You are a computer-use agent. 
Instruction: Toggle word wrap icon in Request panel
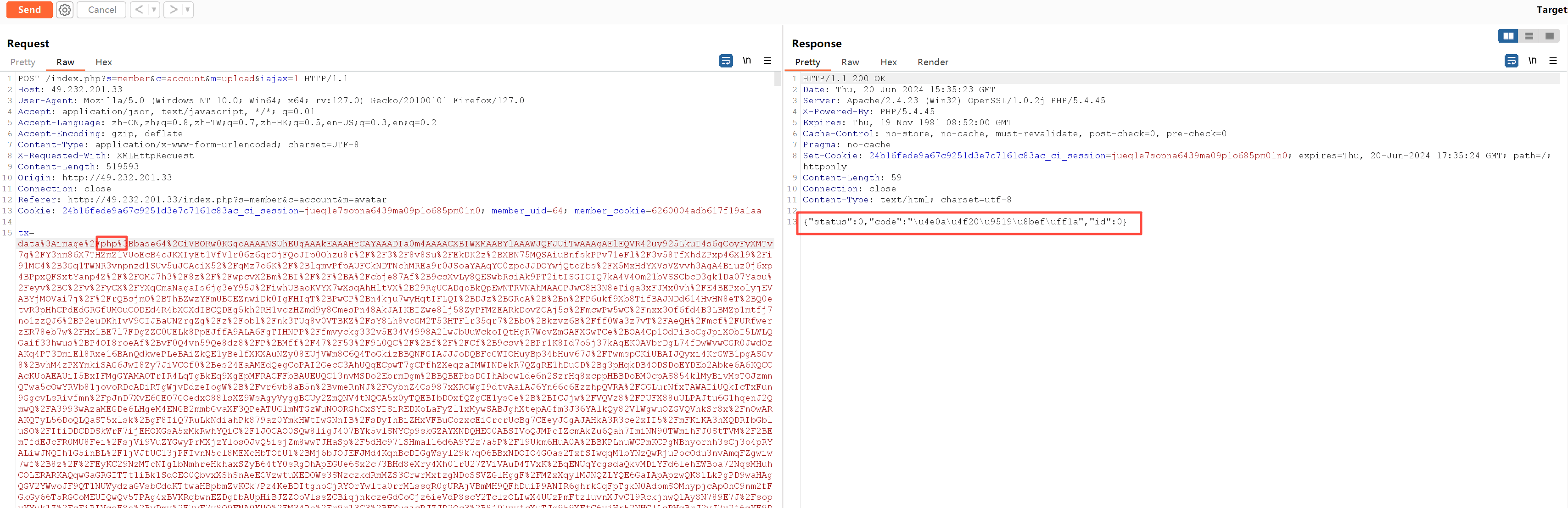726,61
